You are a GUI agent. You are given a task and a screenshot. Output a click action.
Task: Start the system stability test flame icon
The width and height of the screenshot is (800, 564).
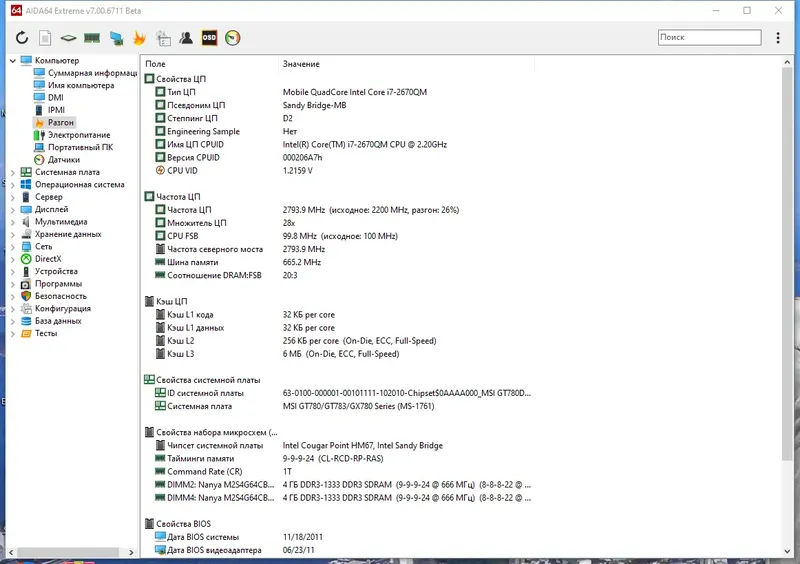pyautogui.click(x=139, y=38)
